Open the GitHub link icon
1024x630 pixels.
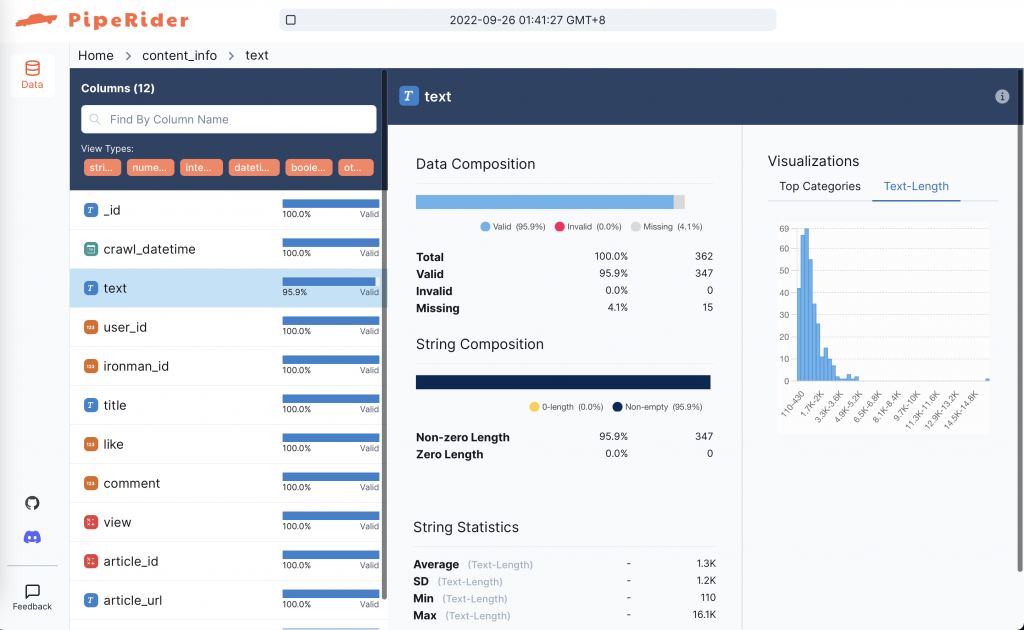[32, 503]
